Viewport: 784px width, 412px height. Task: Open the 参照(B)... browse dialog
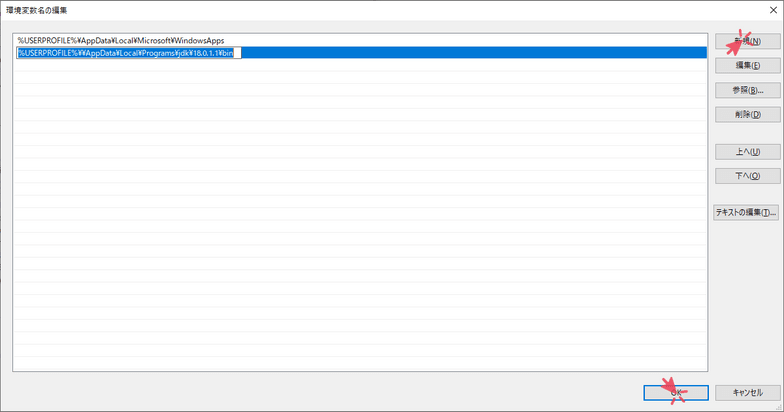[747, 90]
